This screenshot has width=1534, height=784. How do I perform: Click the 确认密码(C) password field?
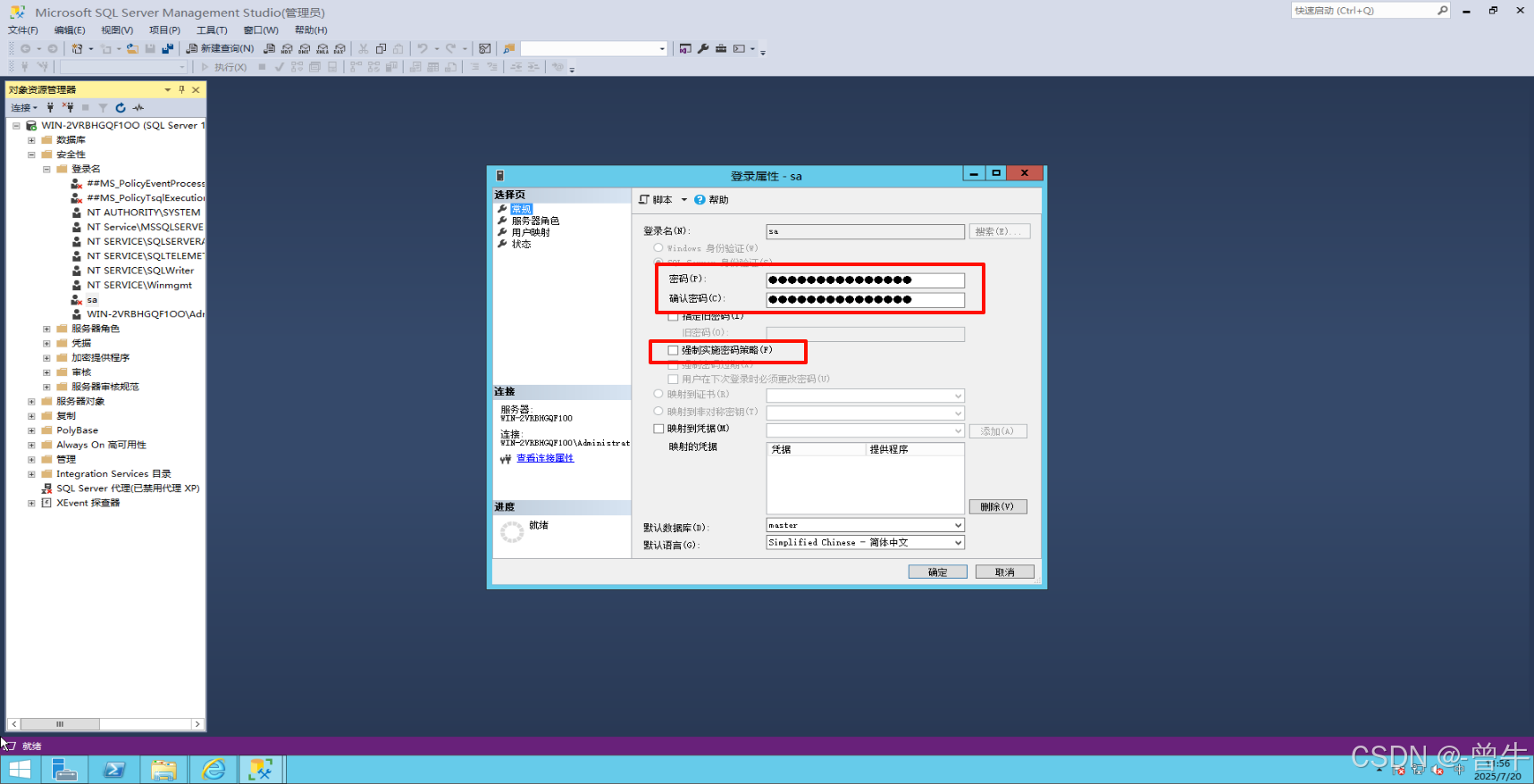click(865, 300)
